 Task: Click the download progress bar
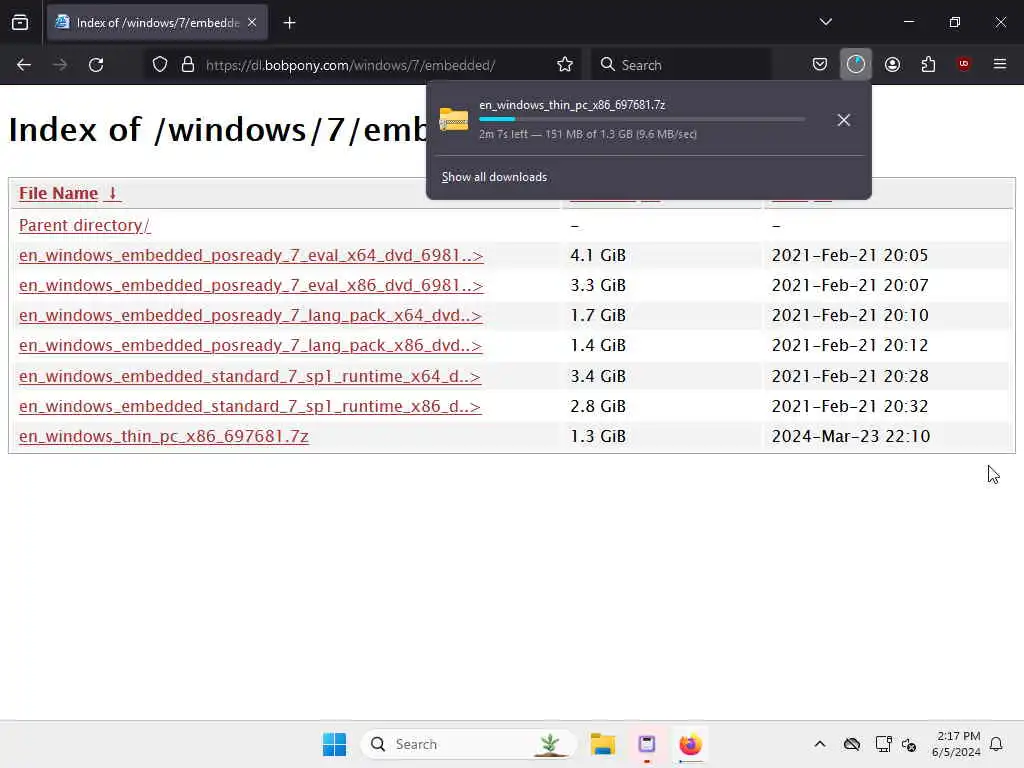click(641, 120)
